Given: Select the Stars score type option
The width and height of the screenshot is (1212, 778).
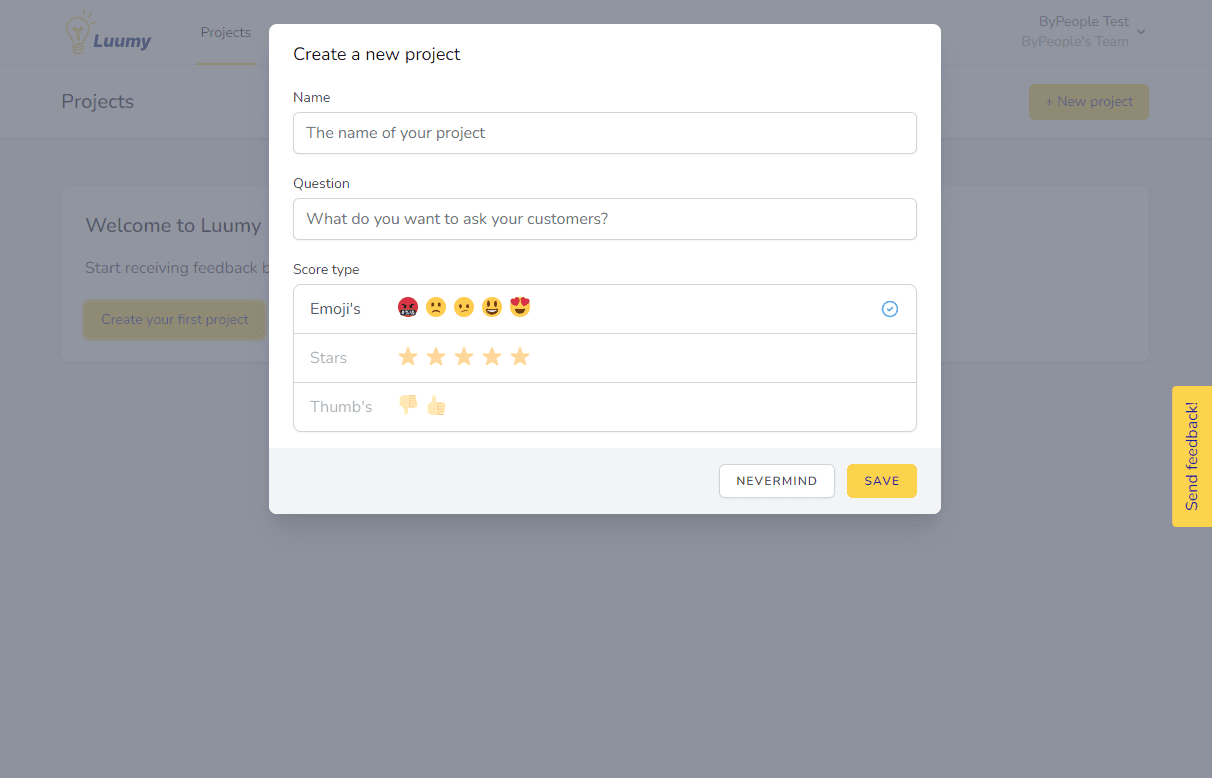Looking at the screenshot, I should pos(329,358).
